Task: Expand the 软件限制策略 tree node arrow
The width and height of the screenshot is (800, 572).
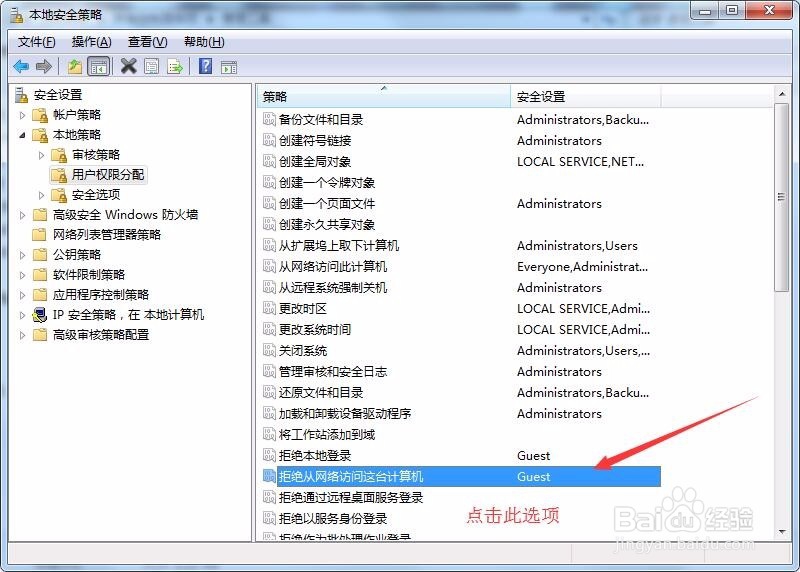Action: click(x=22, y=275)
